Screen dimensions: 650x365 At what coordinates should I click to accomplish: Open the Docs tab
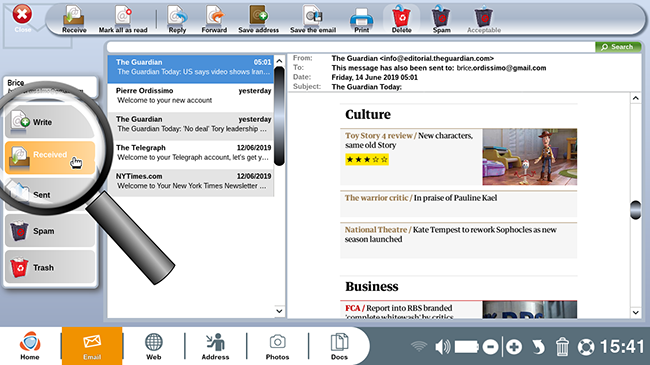[339, 346]
